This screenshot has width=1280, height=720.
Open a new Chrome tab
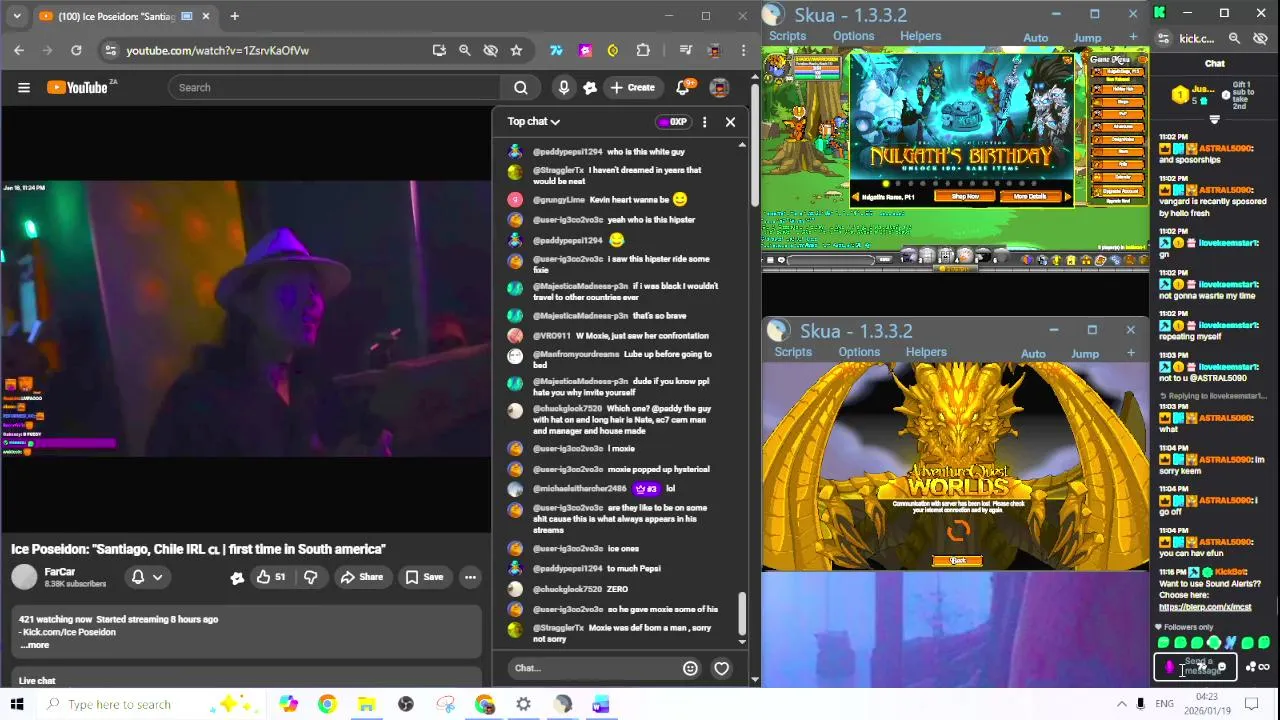[x=234, y=16]
